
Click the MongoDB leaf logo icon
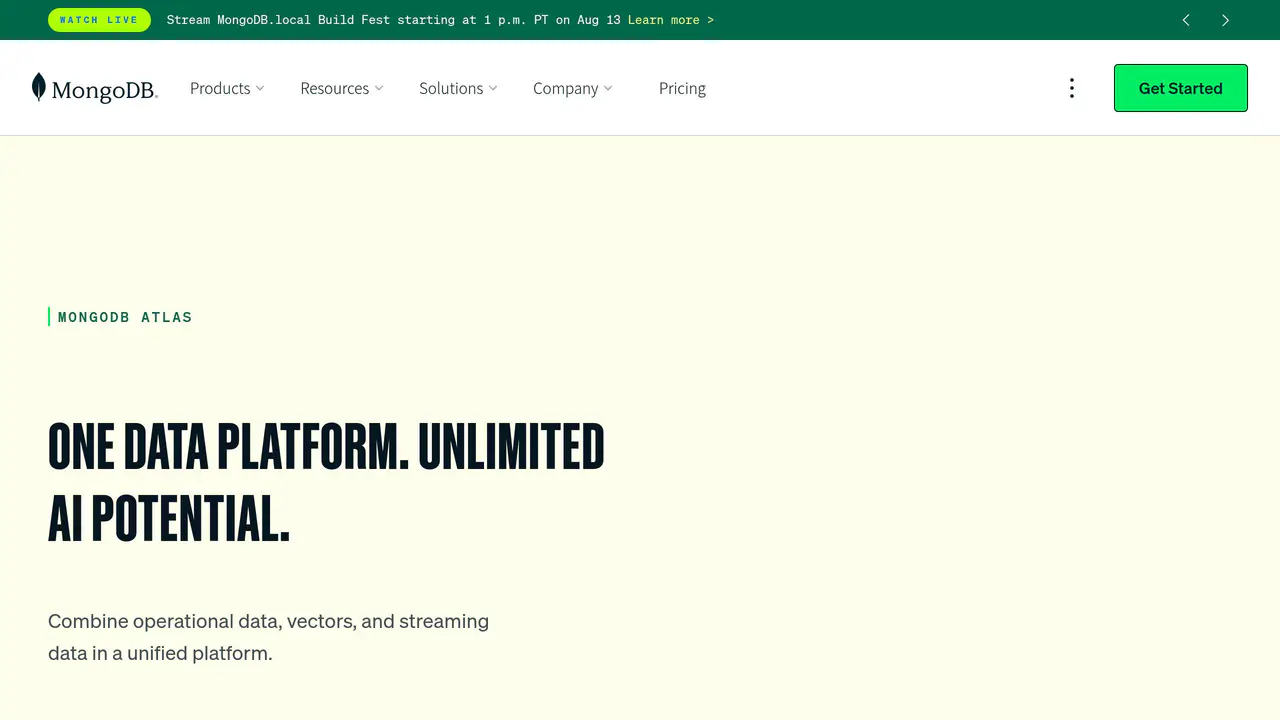click(x=39, y=87)
